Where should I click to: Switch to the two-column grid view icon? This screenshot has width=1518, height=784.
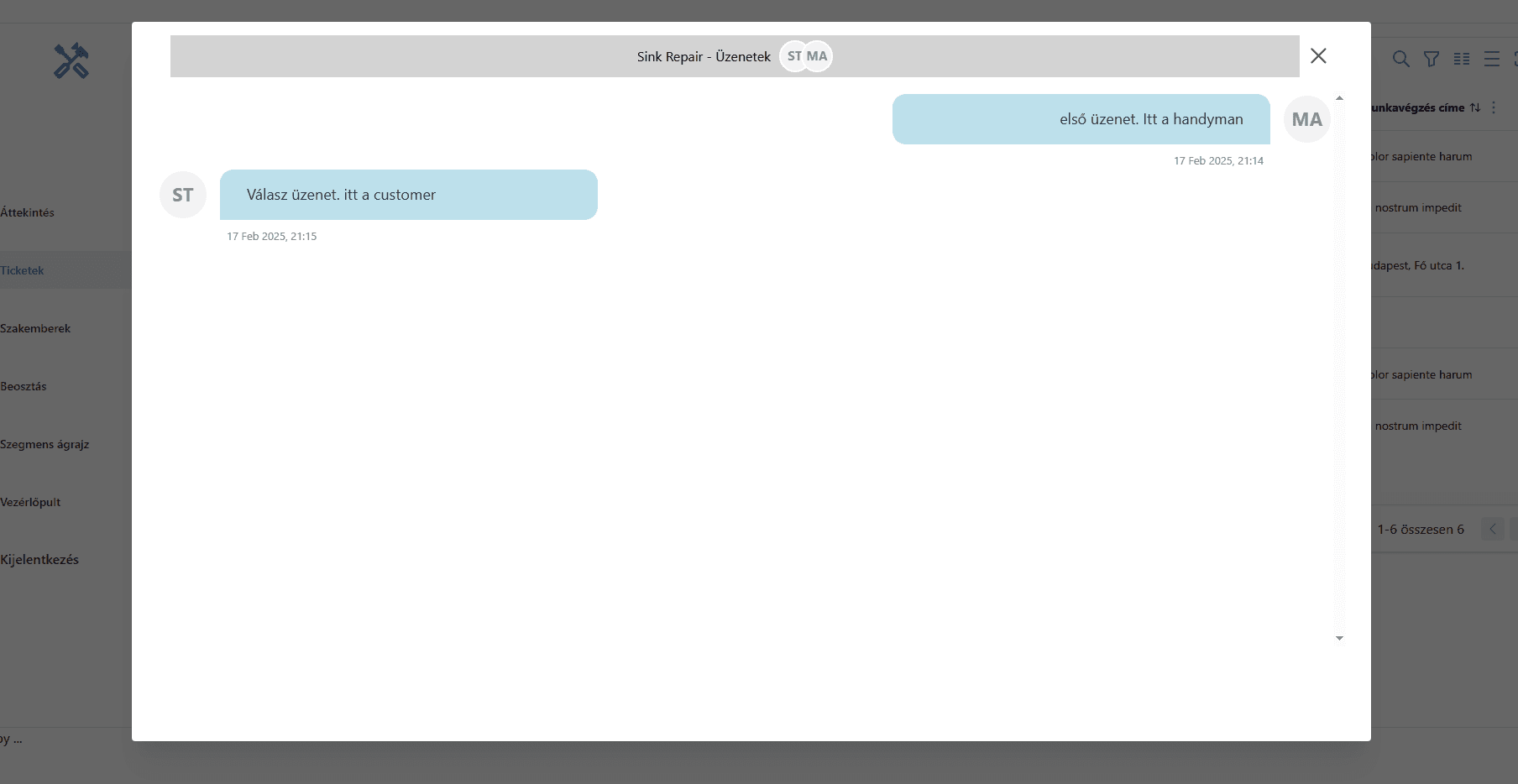point(1462,59)
